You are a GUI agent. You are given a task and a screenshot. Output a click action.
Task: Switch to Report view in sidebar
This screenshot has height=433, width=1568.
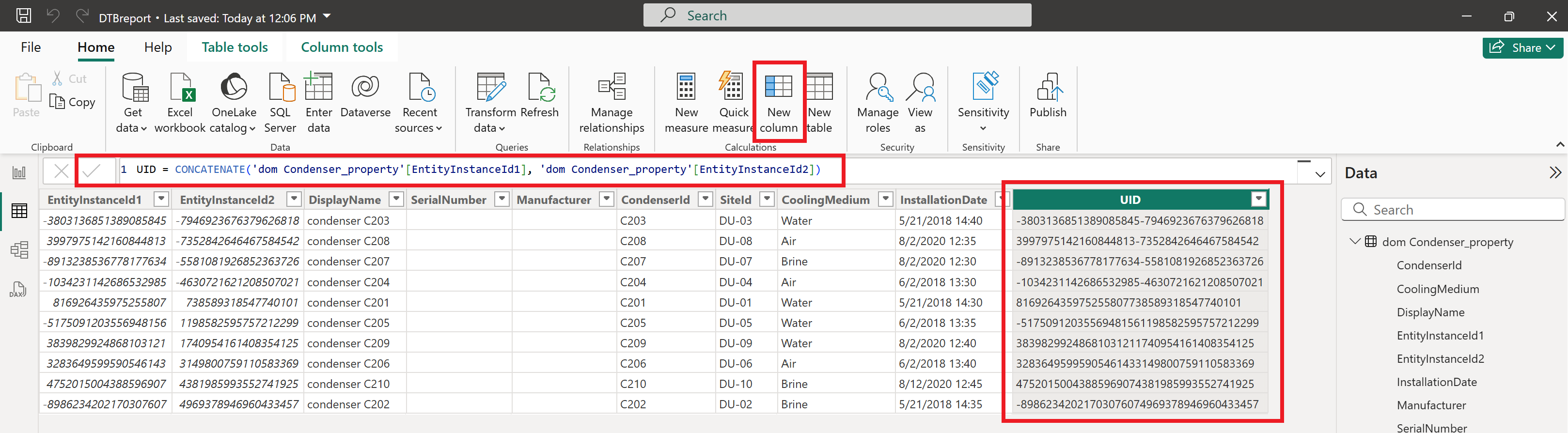coord(19,172)
